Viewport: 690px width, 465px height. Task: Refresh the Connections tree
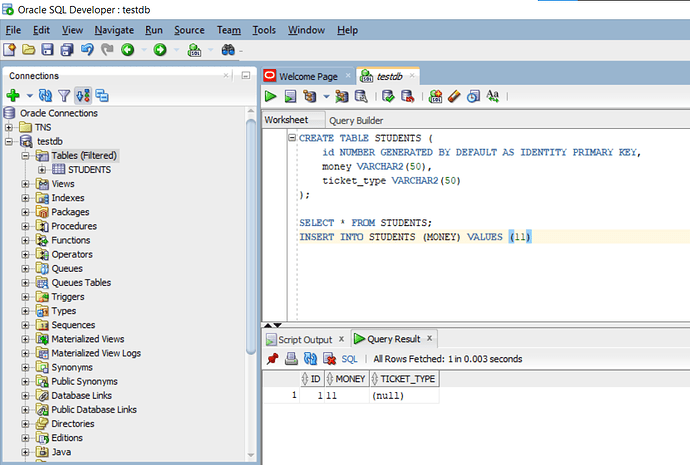point(45,95)
